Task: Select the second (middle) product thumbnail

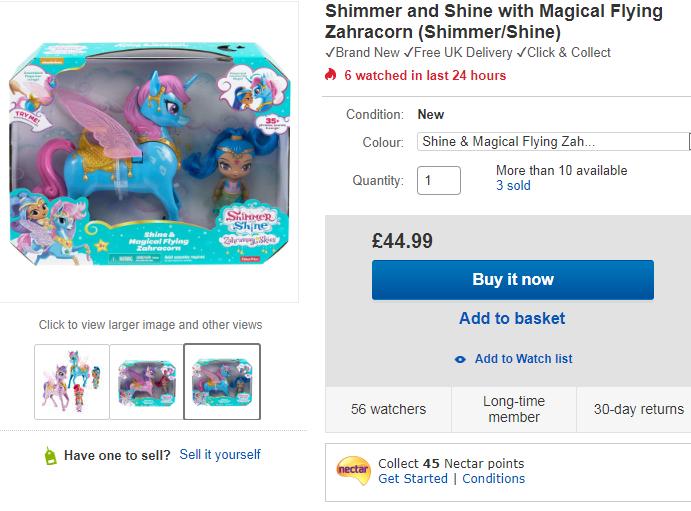Action: pos(146,382)
